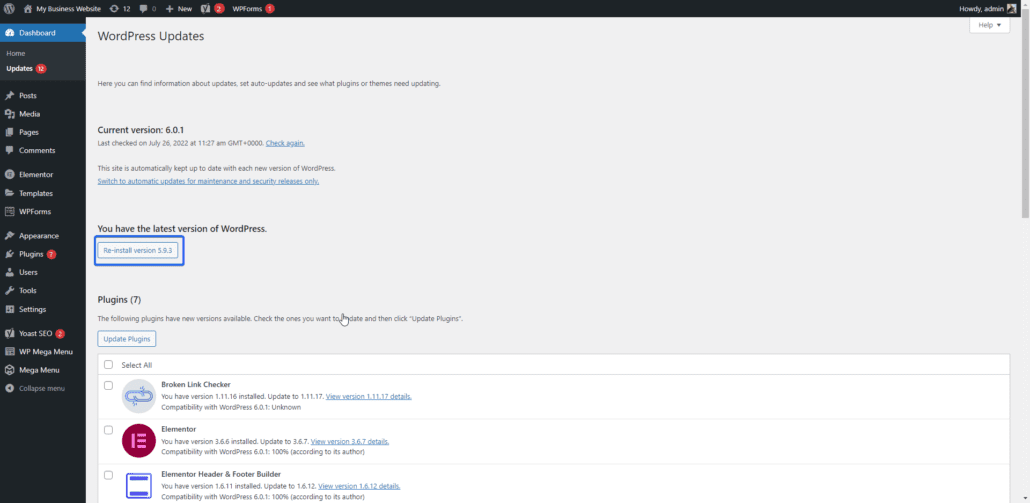Click the admin avatar in top right
The width and height of the screenshot is (1030, 503).
pyautogui.click(x=1012, y=9)
